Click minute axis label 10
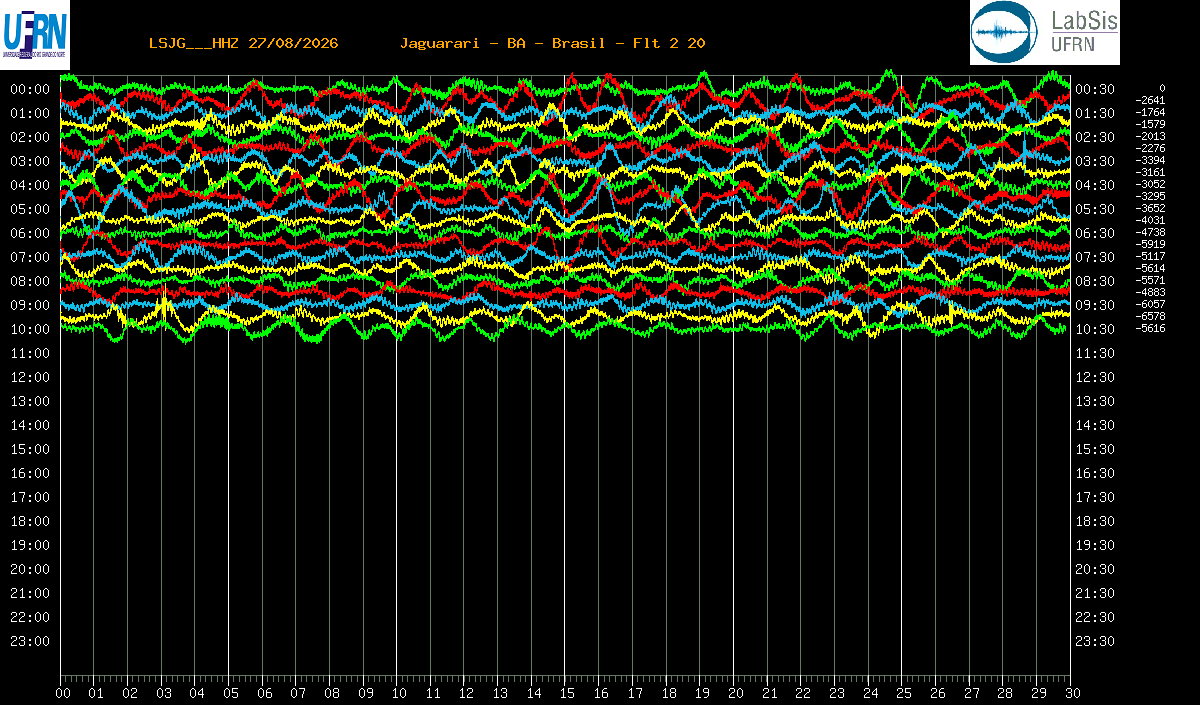 (399, 693)
